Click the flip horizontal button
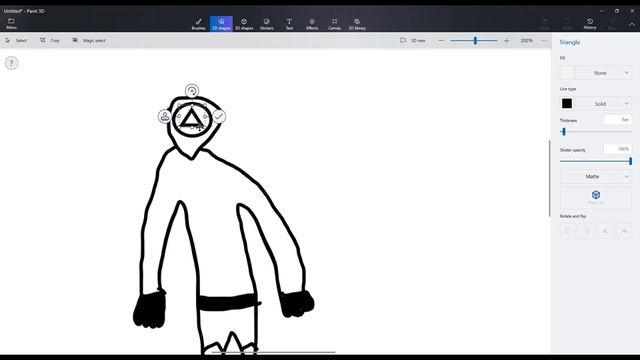 point(605,231)
